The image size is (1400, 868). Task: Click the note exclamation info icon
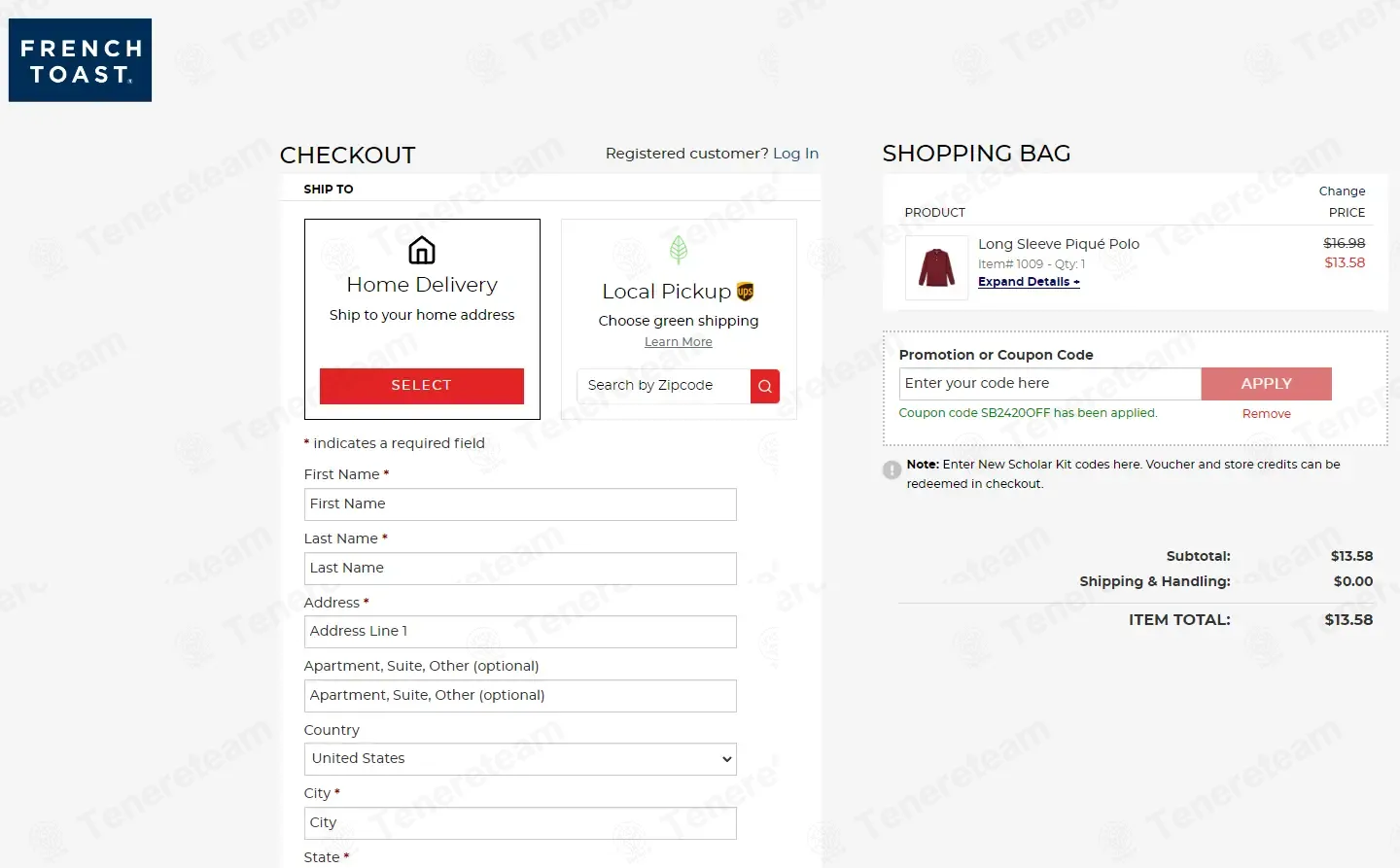click(892, 470)
